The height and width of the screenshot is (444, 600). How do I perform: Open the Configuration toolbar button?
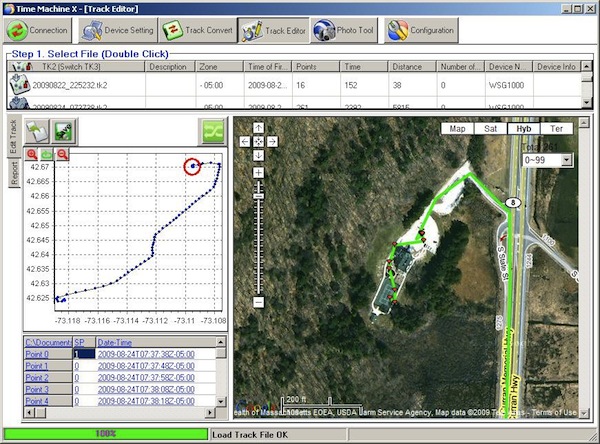tap(421, 30)
